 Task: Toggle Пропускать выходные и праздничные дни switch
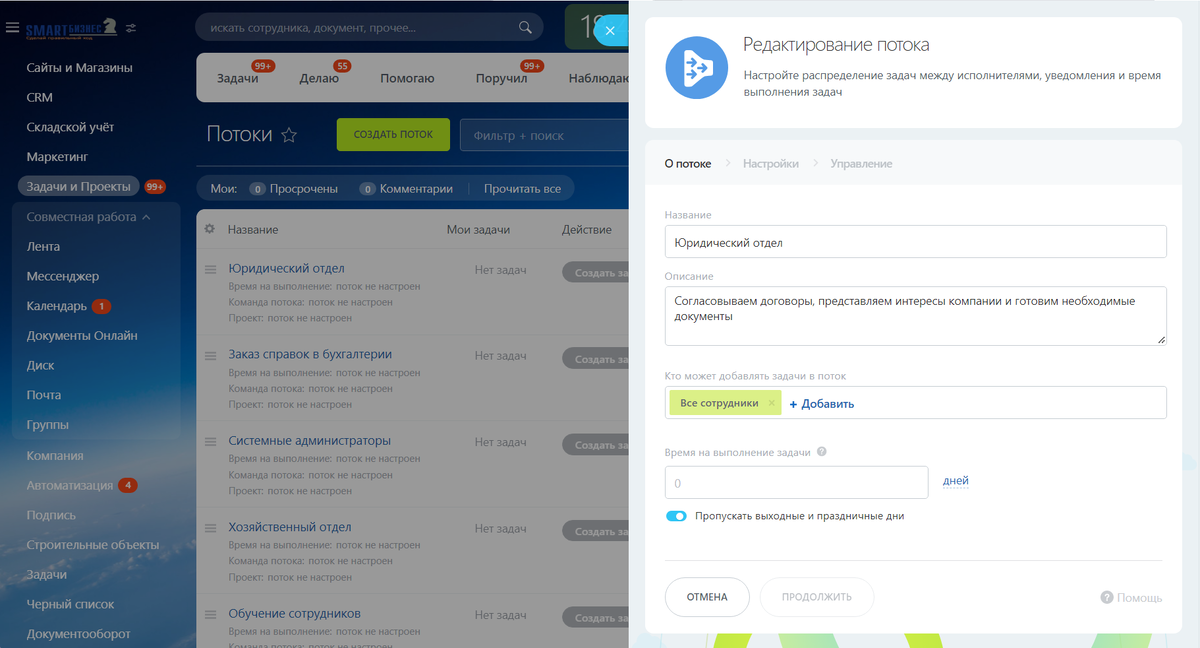point(676,516)
